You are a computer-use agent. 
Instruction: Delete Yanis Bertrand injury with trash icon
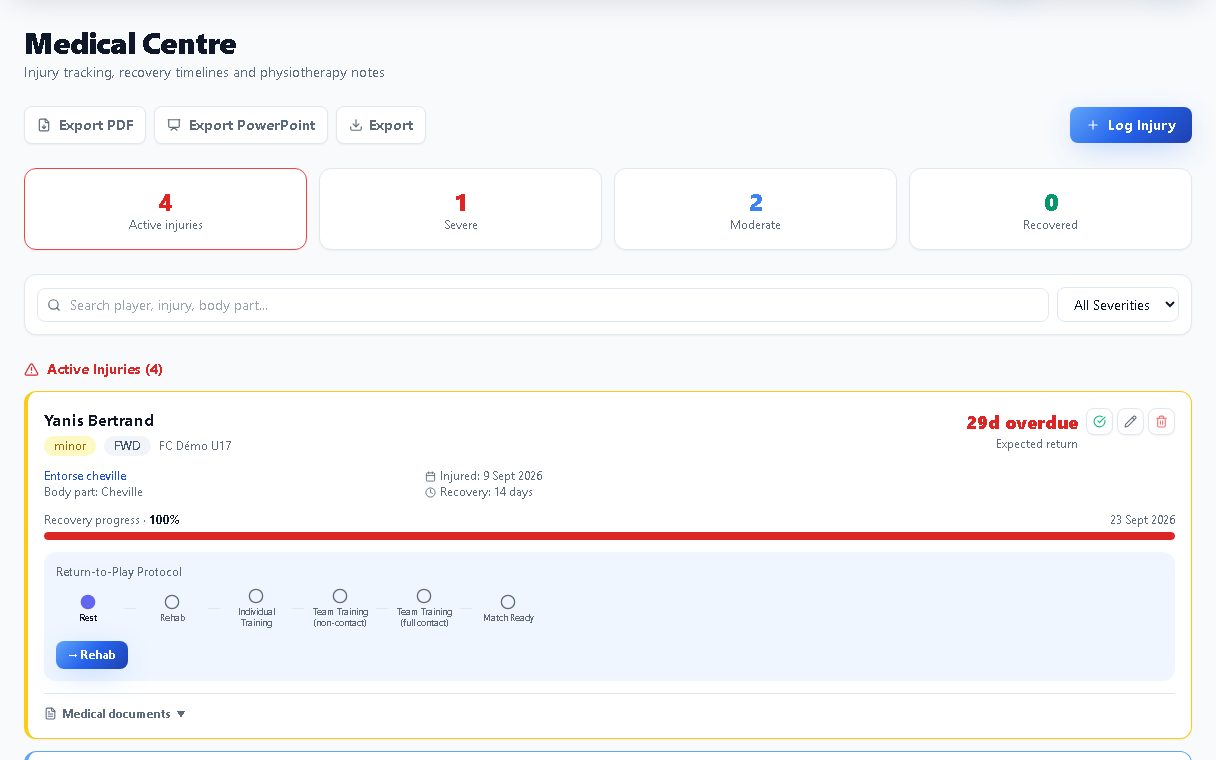tap(1161, 422)
